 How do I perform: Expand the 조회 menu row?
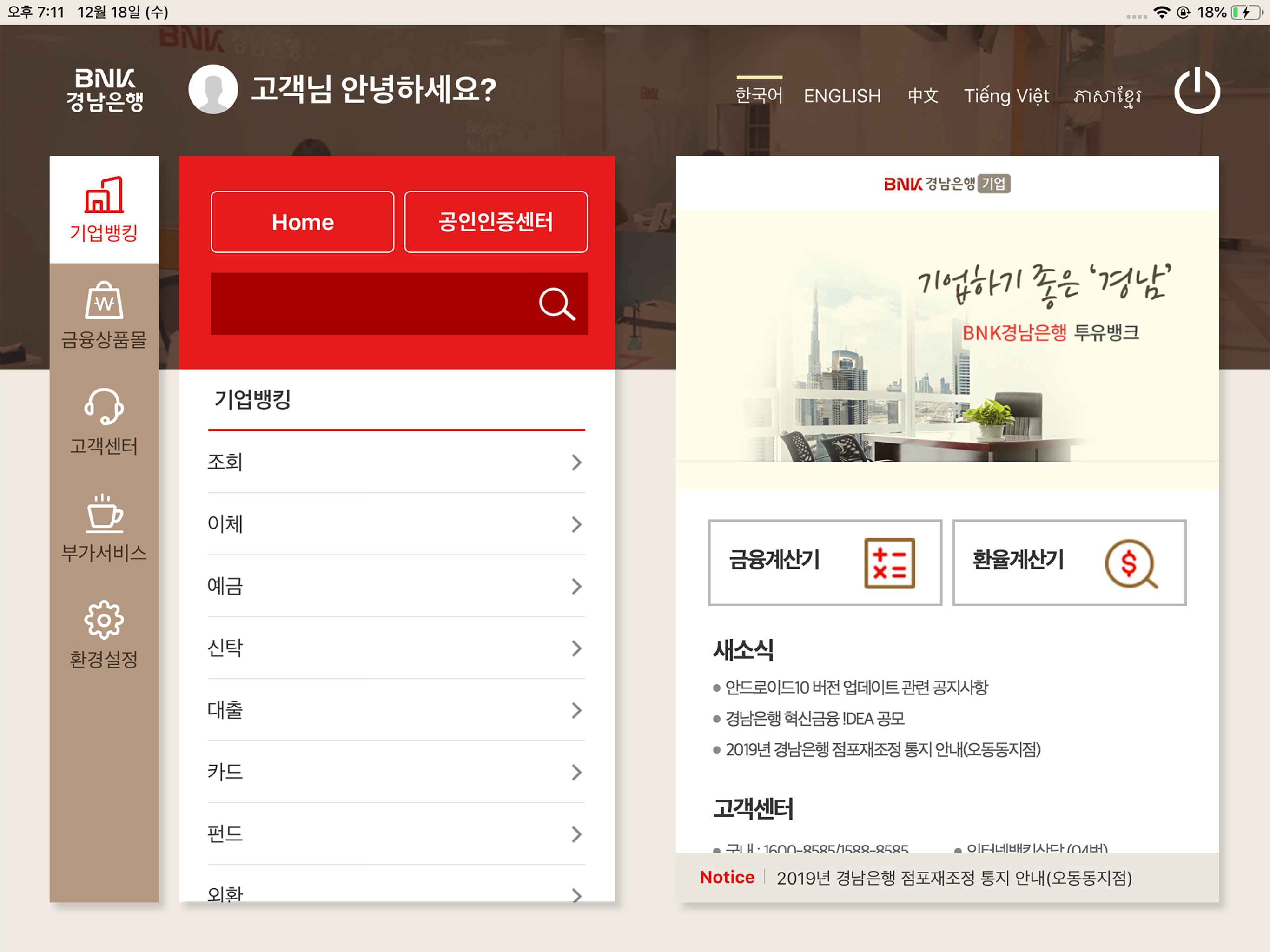[397, 462]
